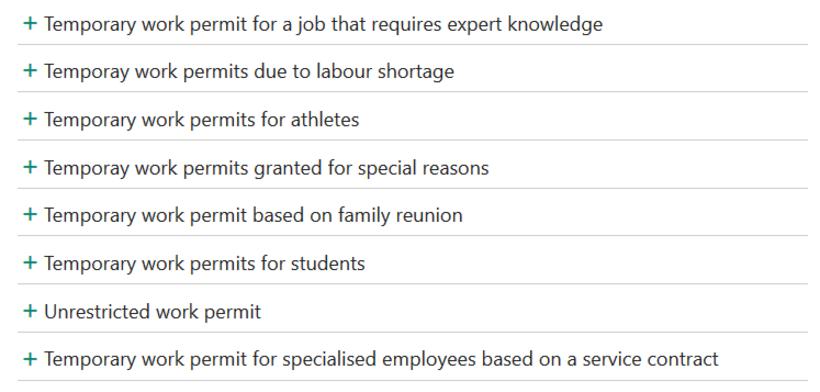
Task: Click the plus icon for athletes work permits
Action: (30, 119)
